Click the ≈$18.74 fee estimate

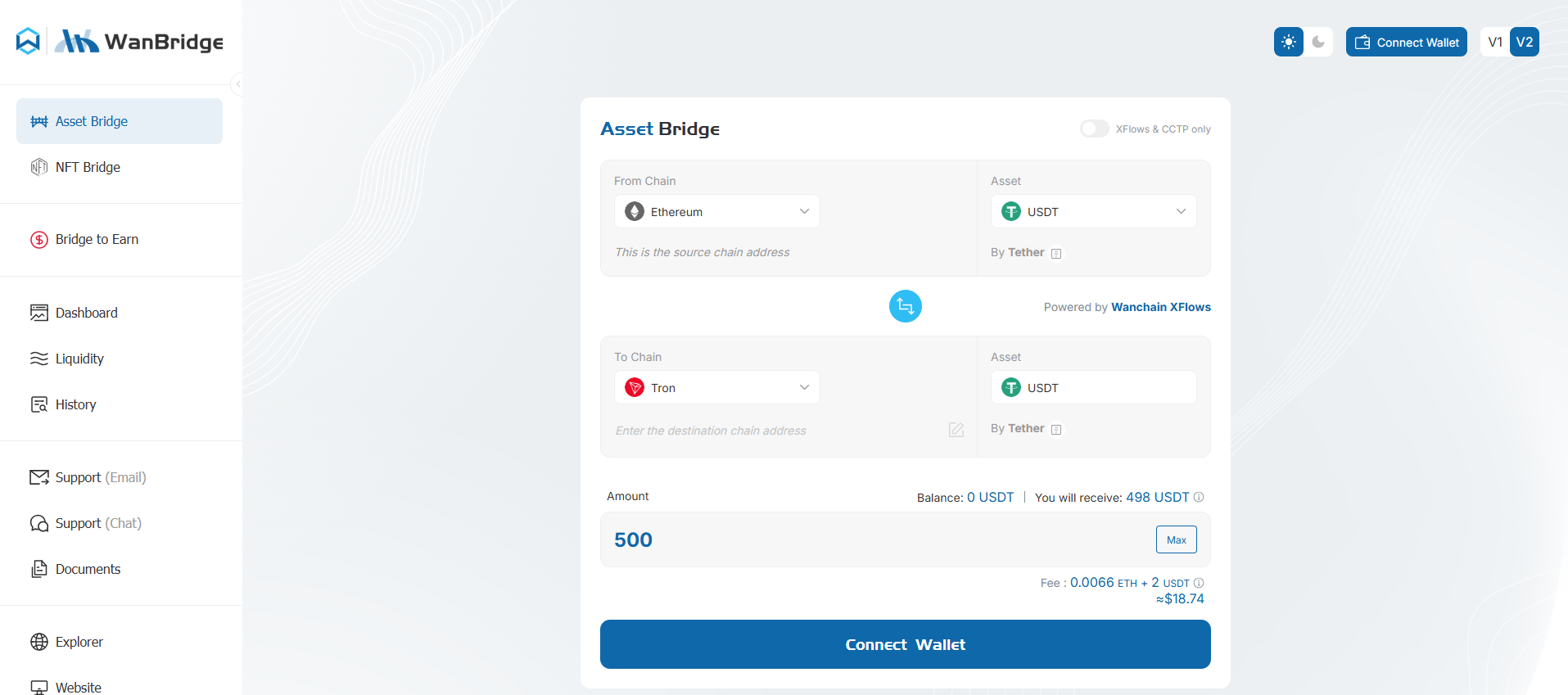pos(1180,598)
